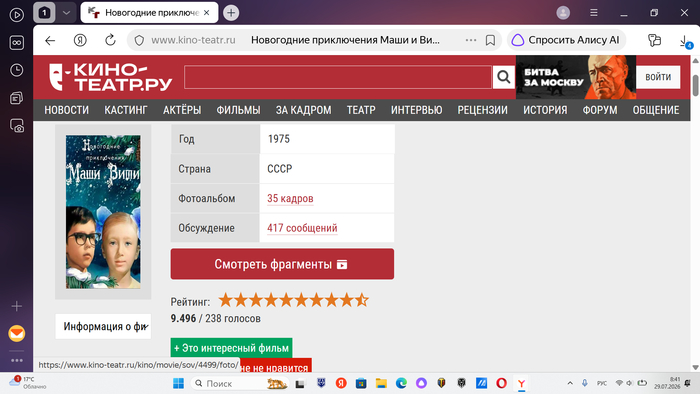Screen dimensions: 700x394
Task: Open the weather widget showing 17°C
Action: click(27, 382)
